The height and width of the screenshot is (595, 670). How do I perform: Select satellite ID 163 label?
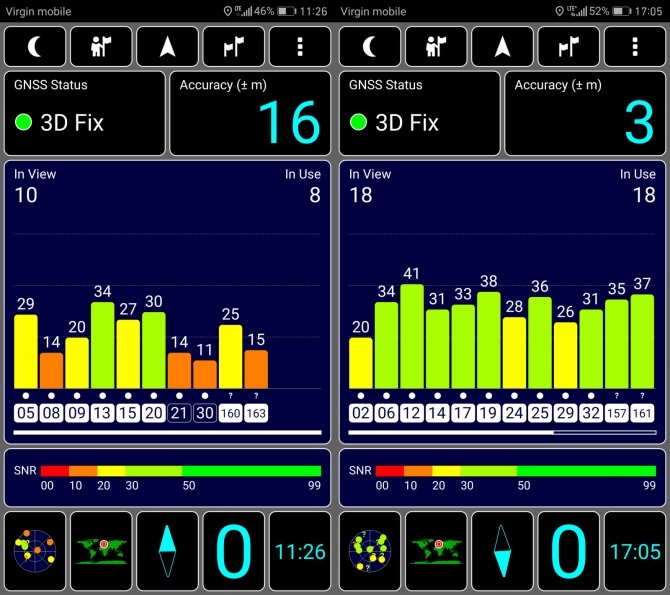[x=256, y=413]
